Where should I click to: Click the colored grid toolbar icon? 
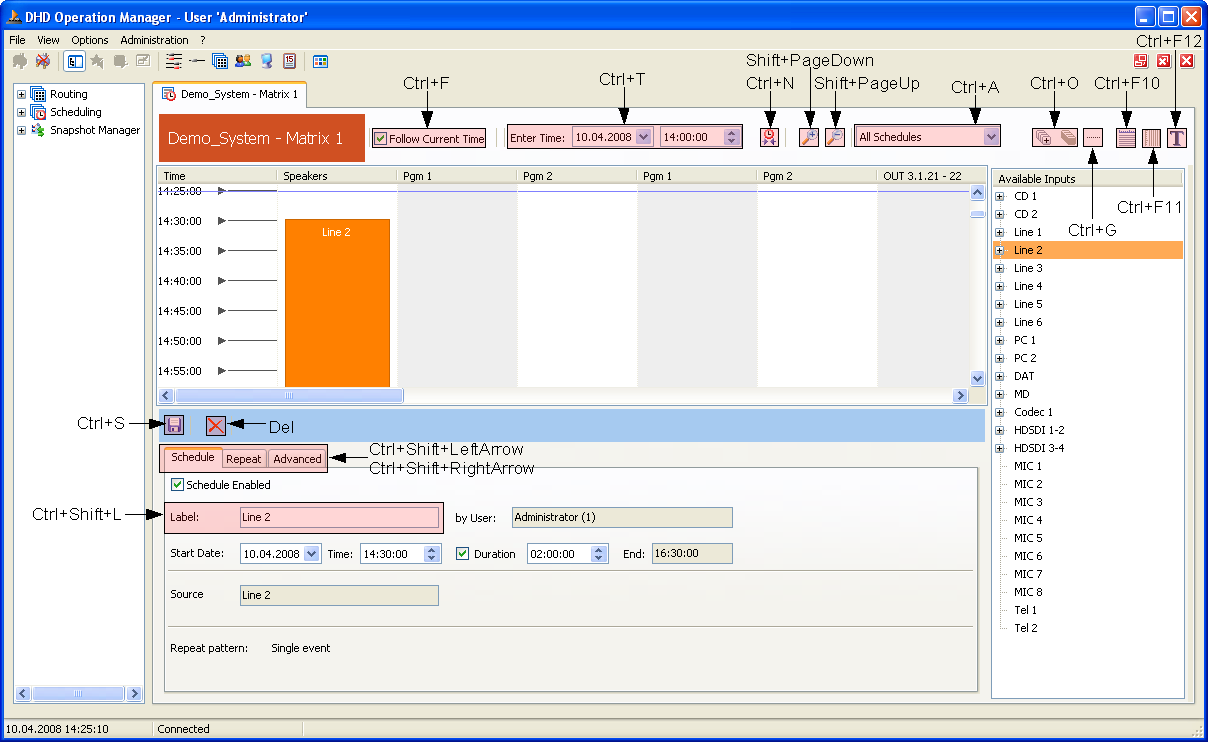pyautogui.click(x=321, y=61)
